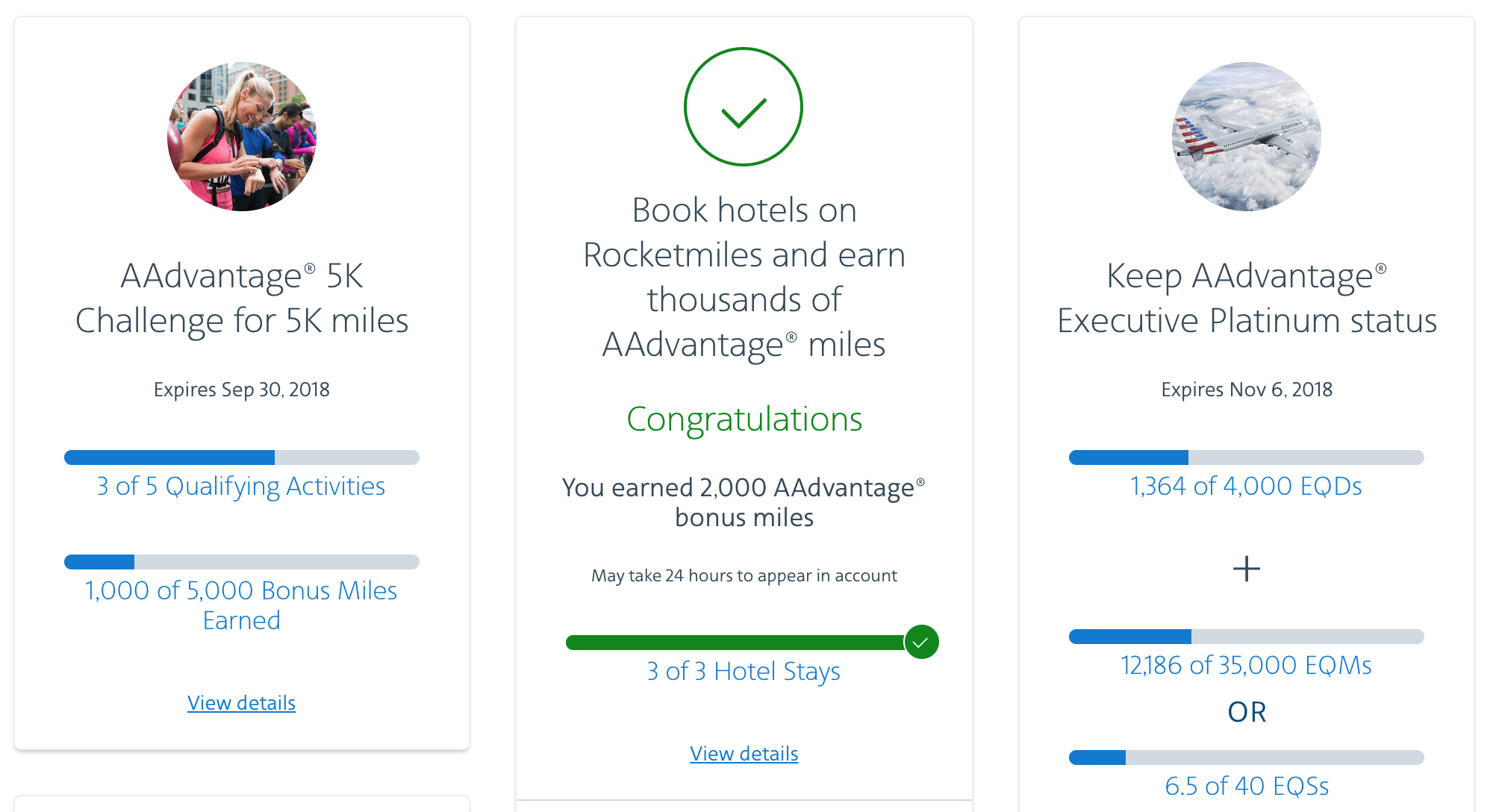
Task: Click the plus sign between EQDs and EQMs
Action: (x=1247, y=569)
